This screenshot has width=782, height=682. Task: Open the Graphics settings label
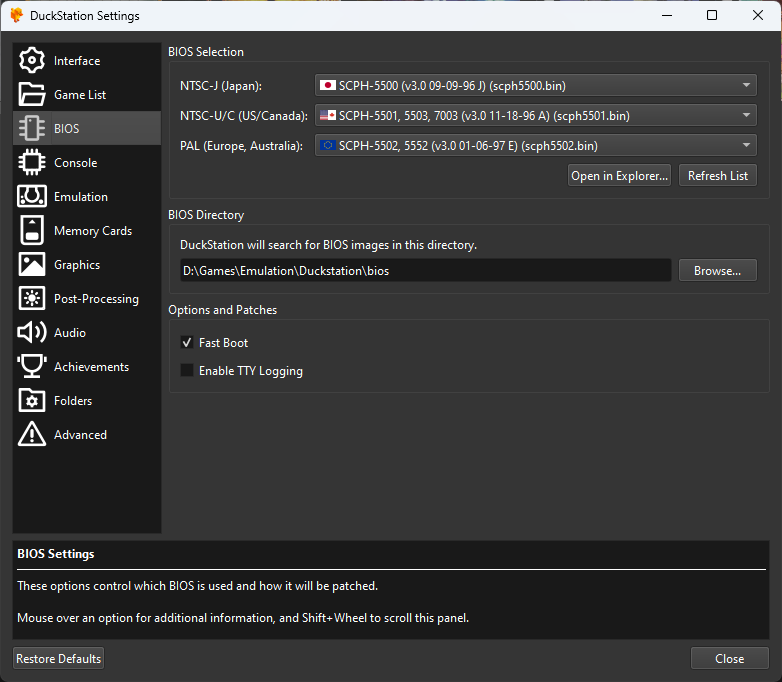[x=77, y=265]
